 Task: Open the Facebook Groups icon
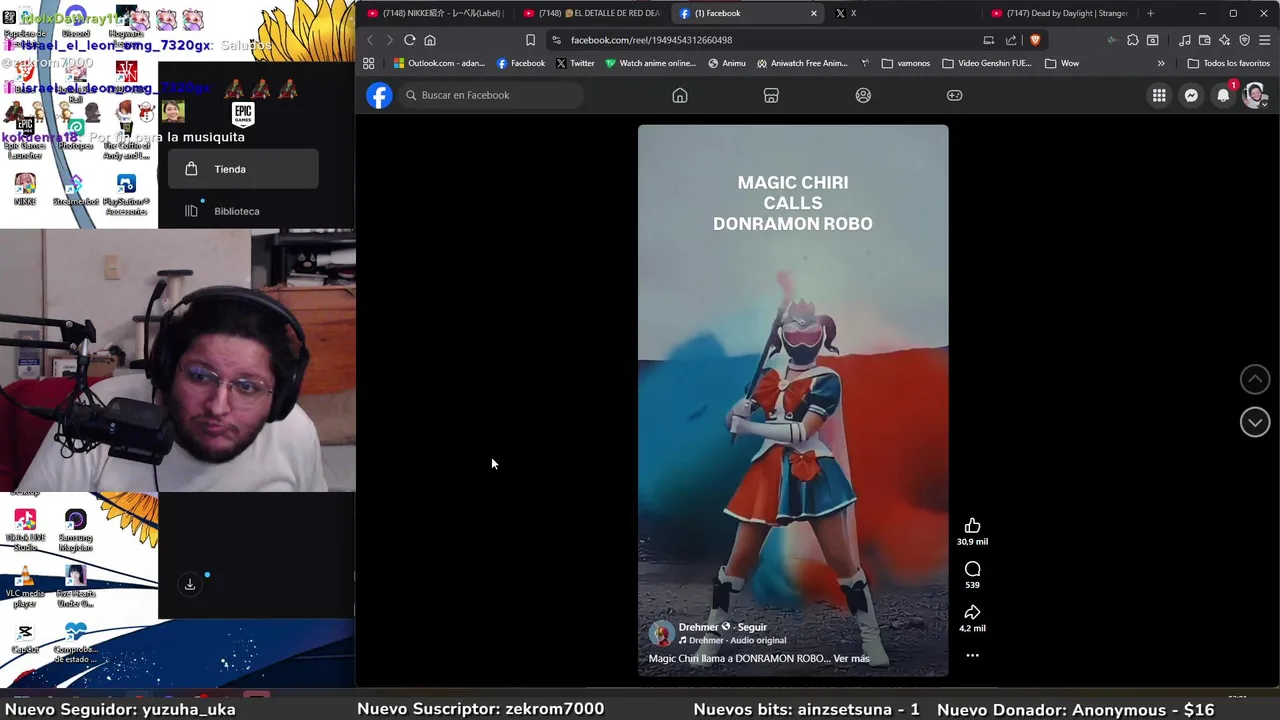point(863,95)
